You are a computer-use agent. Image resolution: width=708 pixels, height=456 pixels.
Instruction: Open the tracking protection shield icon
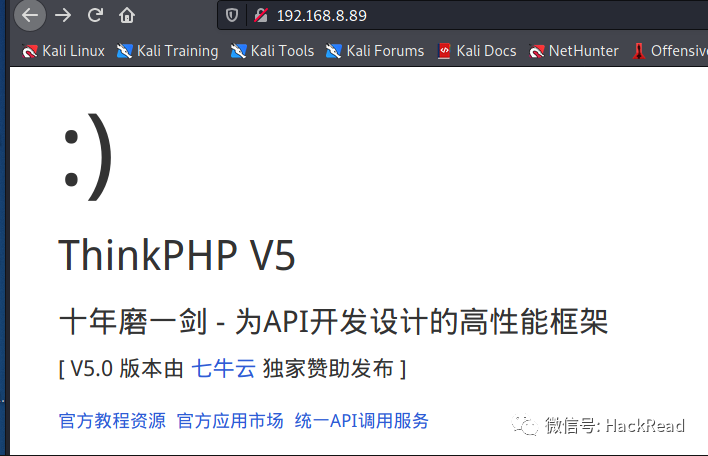232,16
